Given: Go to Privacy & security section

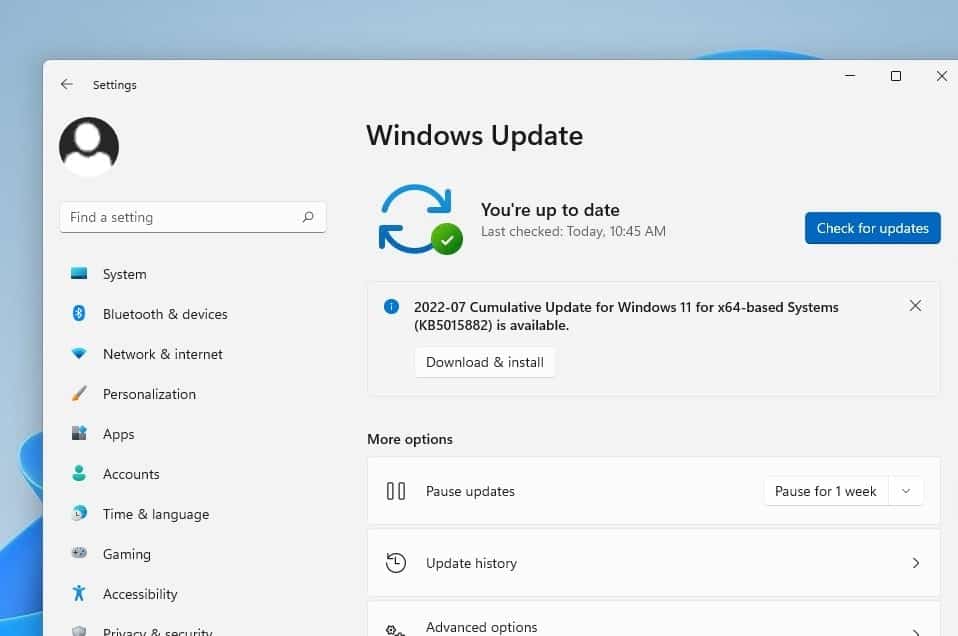Looking at the screenshot, I should coord(157,631).
